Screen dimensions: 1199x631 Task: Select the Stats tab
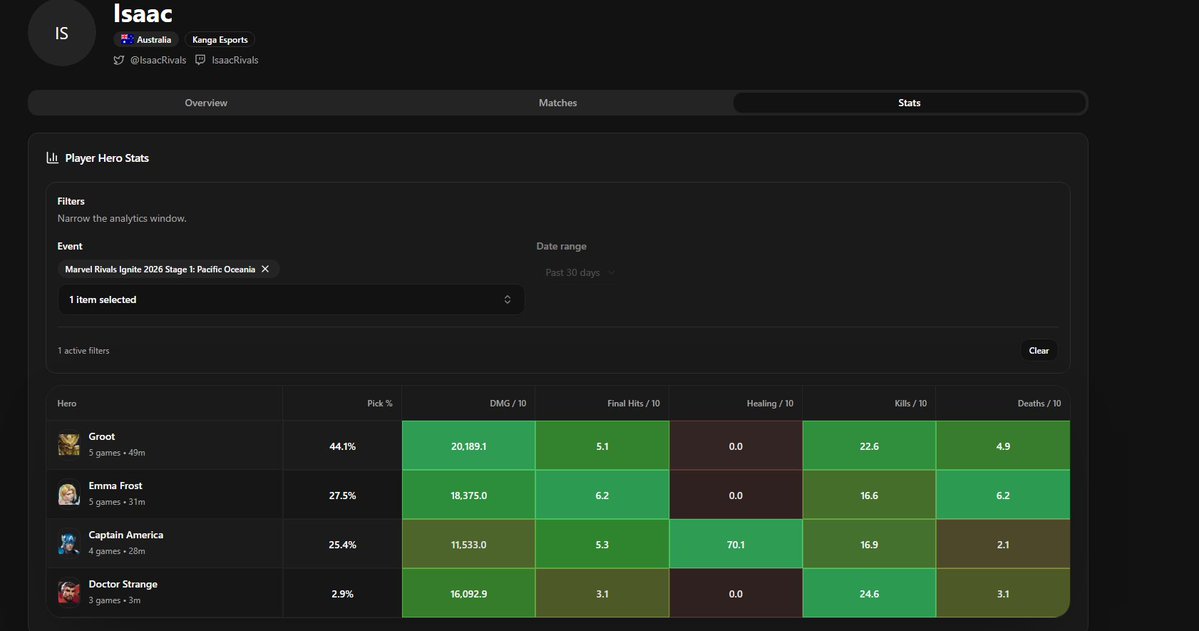909,102
